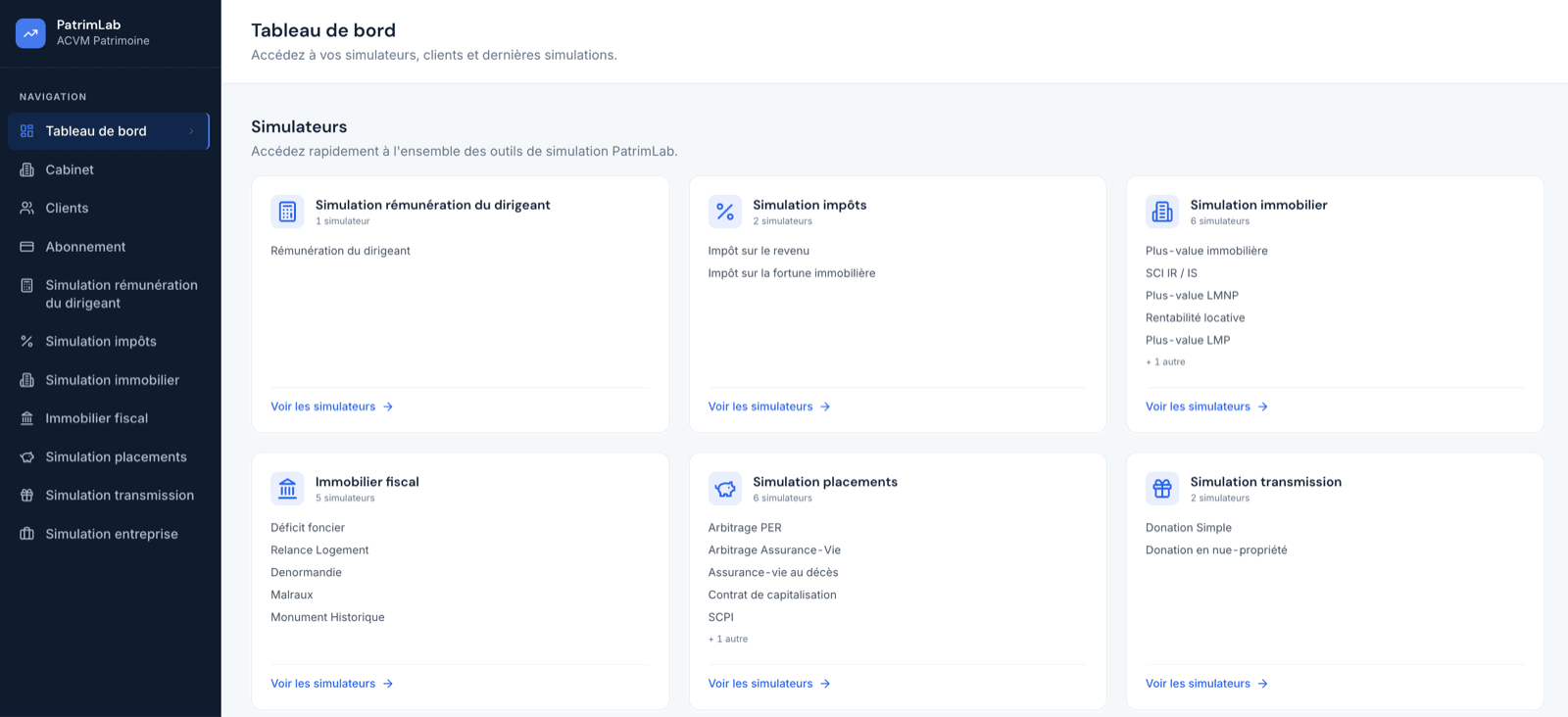The width and height of the screenshot is (1568, 717).
Task: Click the Tableau de bord grid icon in sidebar
Action: click(27, 131)
